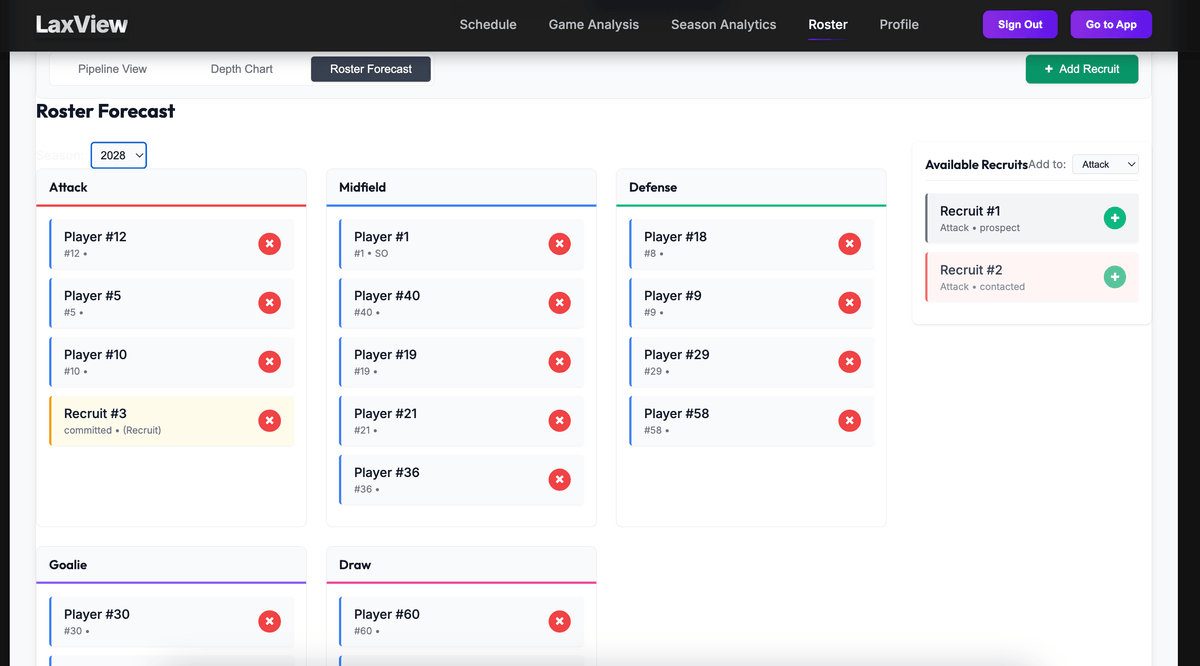1200x666 pixels.
Task: Remove Player #21 from Midfield
Action: coord(559,420)
